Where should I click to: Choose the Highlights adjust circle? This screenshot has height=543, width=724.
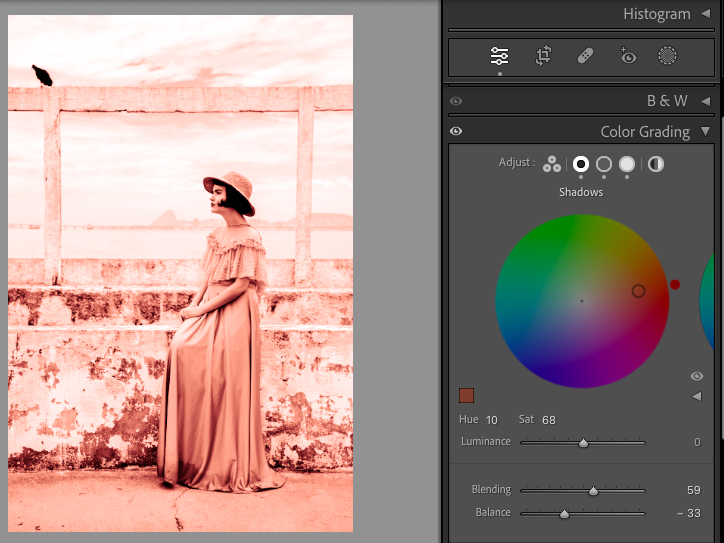pyautogui.click(x=627, y=163)
